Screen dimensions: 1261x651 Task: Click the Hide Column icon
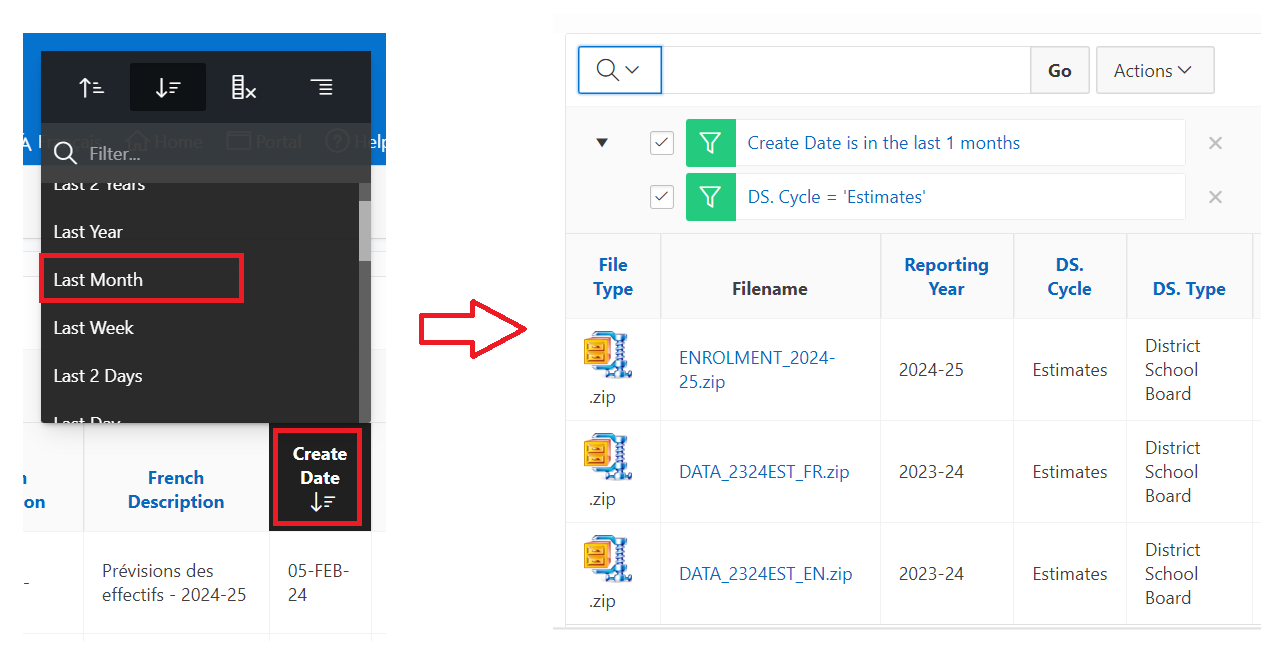click(x=244, y=87)
